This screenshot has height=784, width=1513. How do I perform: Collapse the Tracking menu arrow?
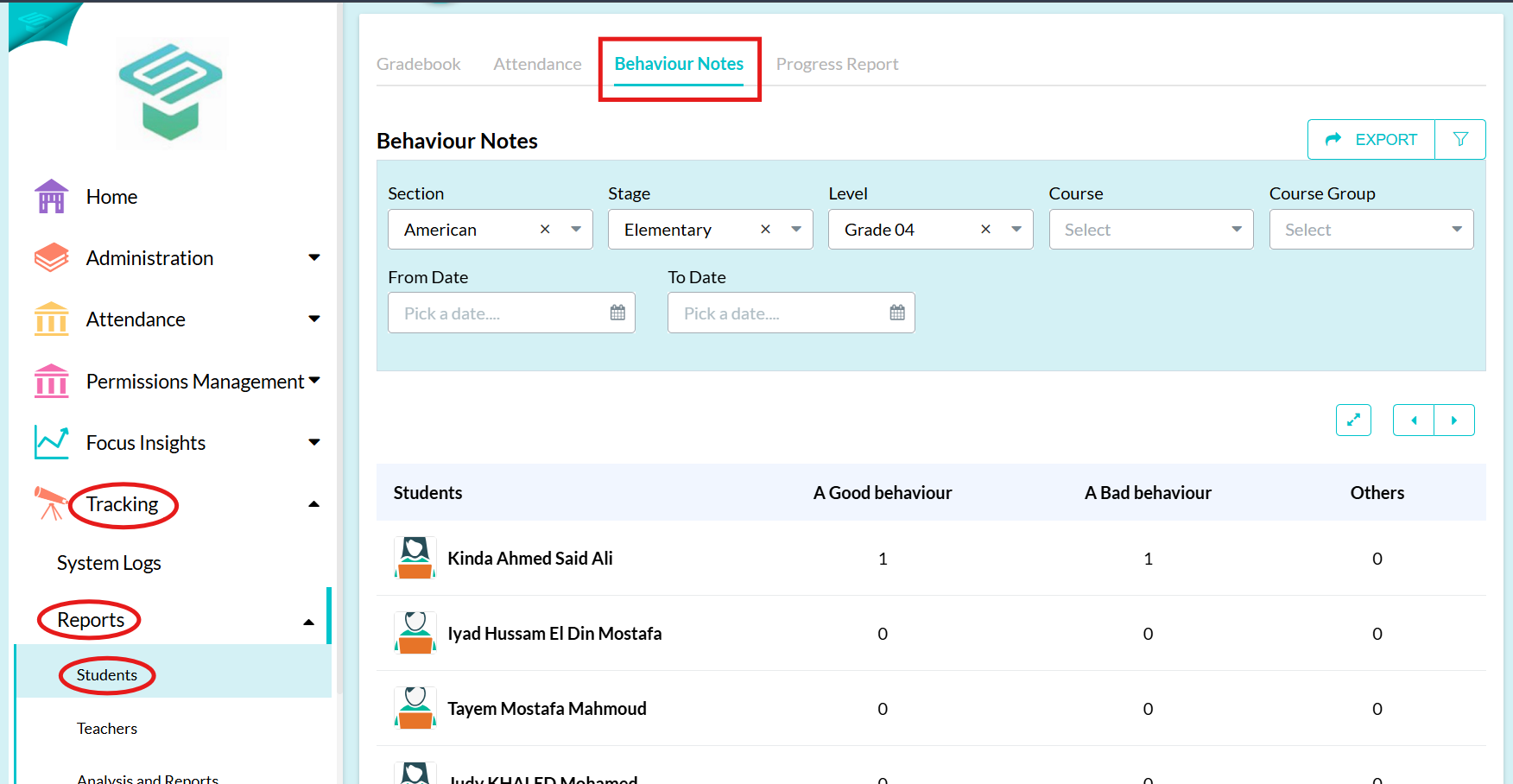click(314, 504)
